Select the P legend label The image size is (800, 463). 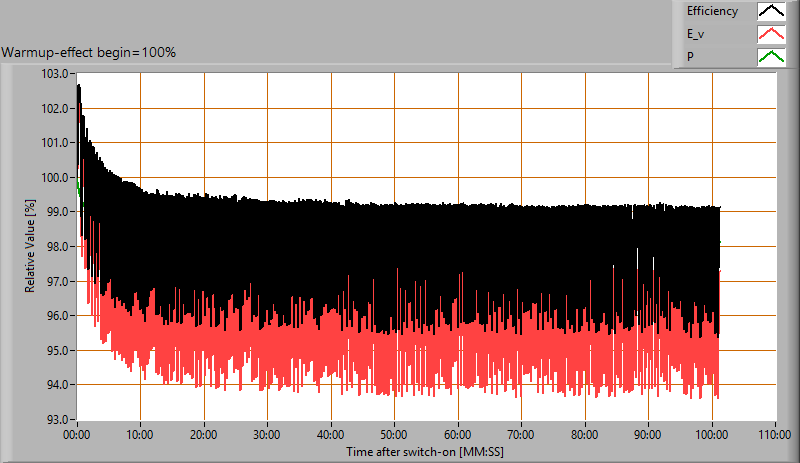tap(690, 56)
